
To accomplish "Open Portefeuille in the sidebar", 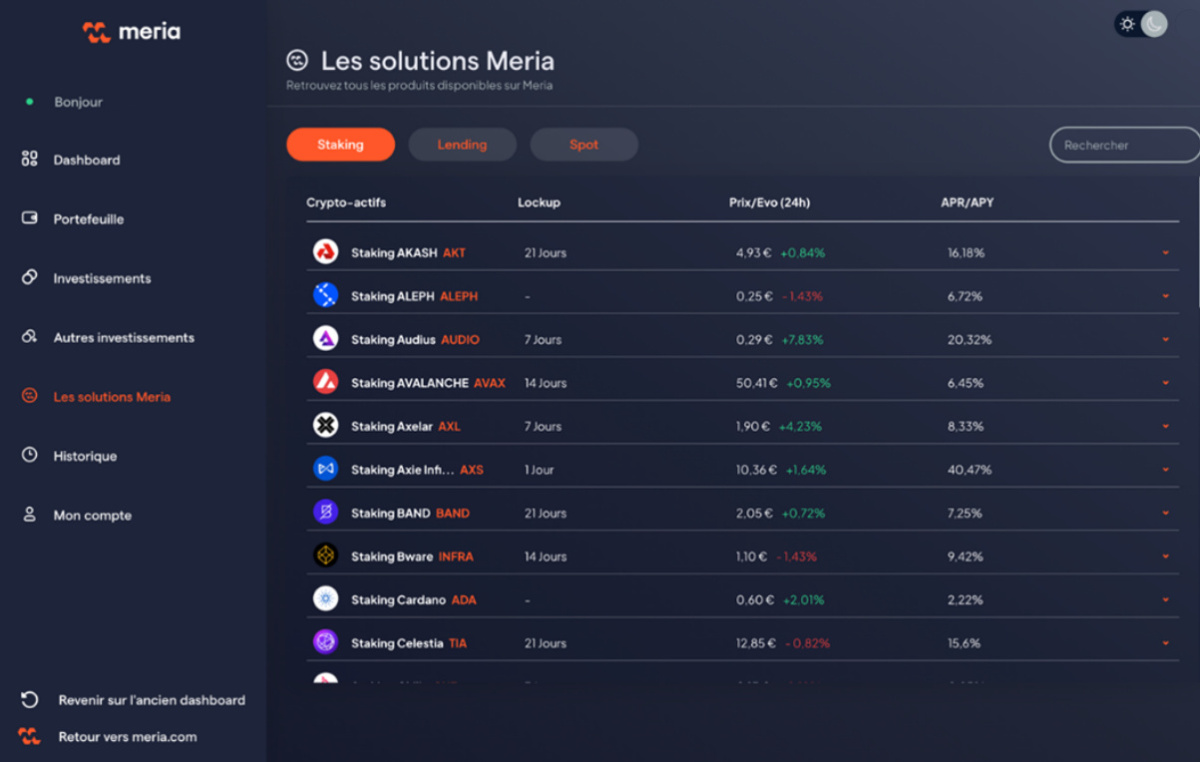I will pyautogui.click(x=89, y=219).
